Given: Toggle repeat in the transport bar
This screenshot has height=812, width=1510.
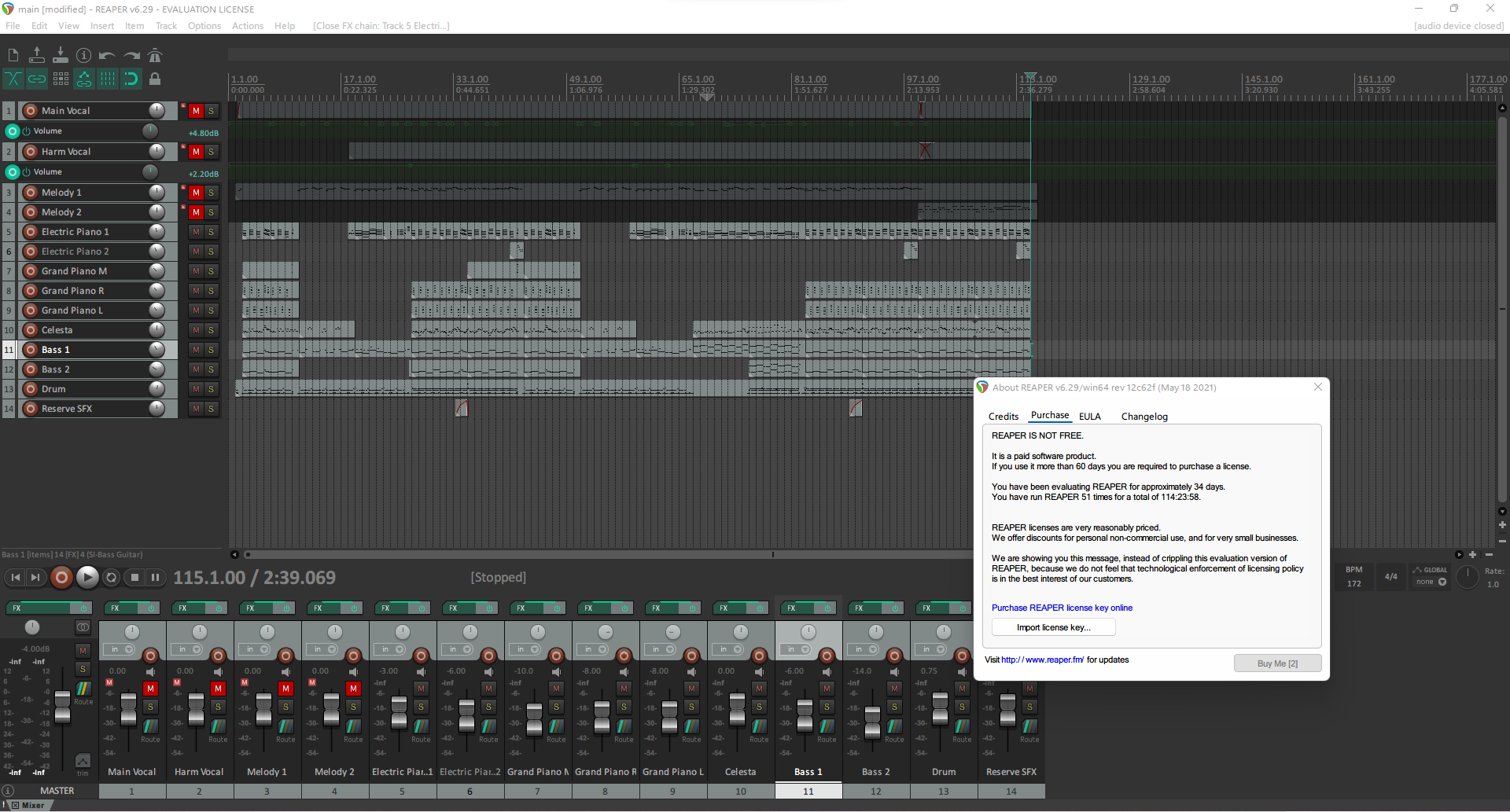Looking at the screenshot, I should (111, 578).
